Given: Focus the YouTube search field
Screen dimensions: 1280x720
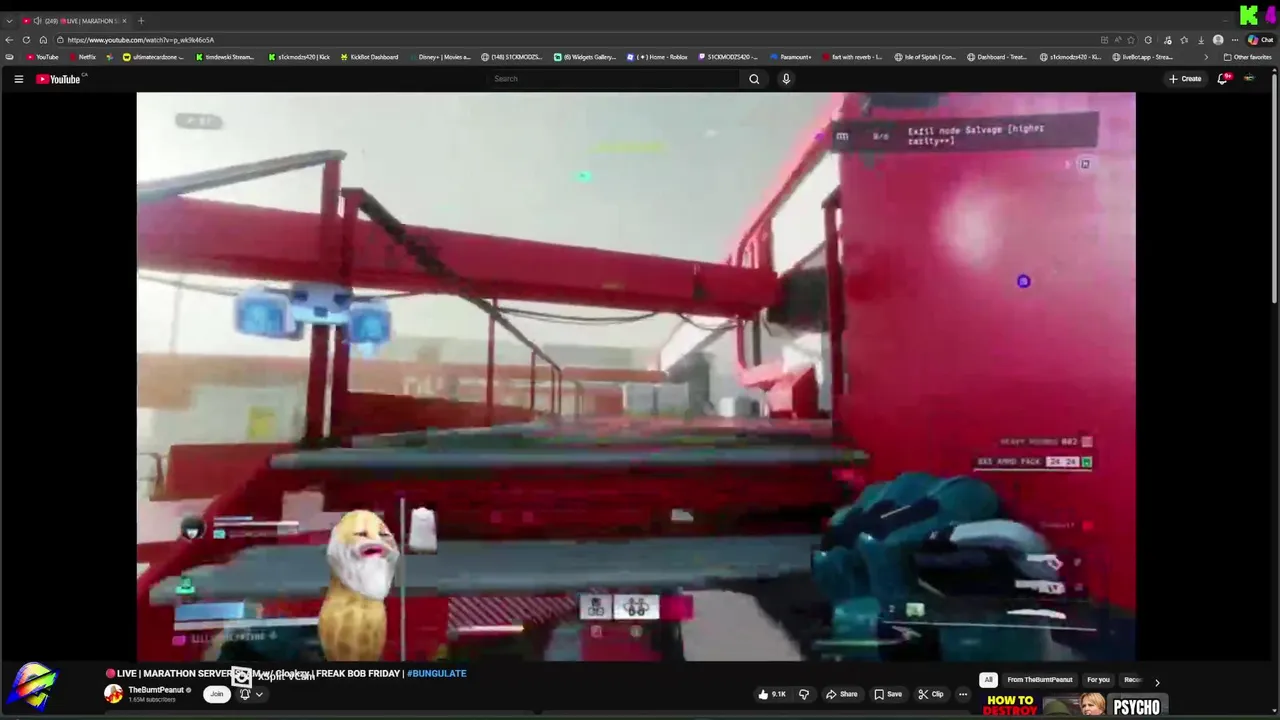Looking at the screenshot, I should click(x=614, y=79).
